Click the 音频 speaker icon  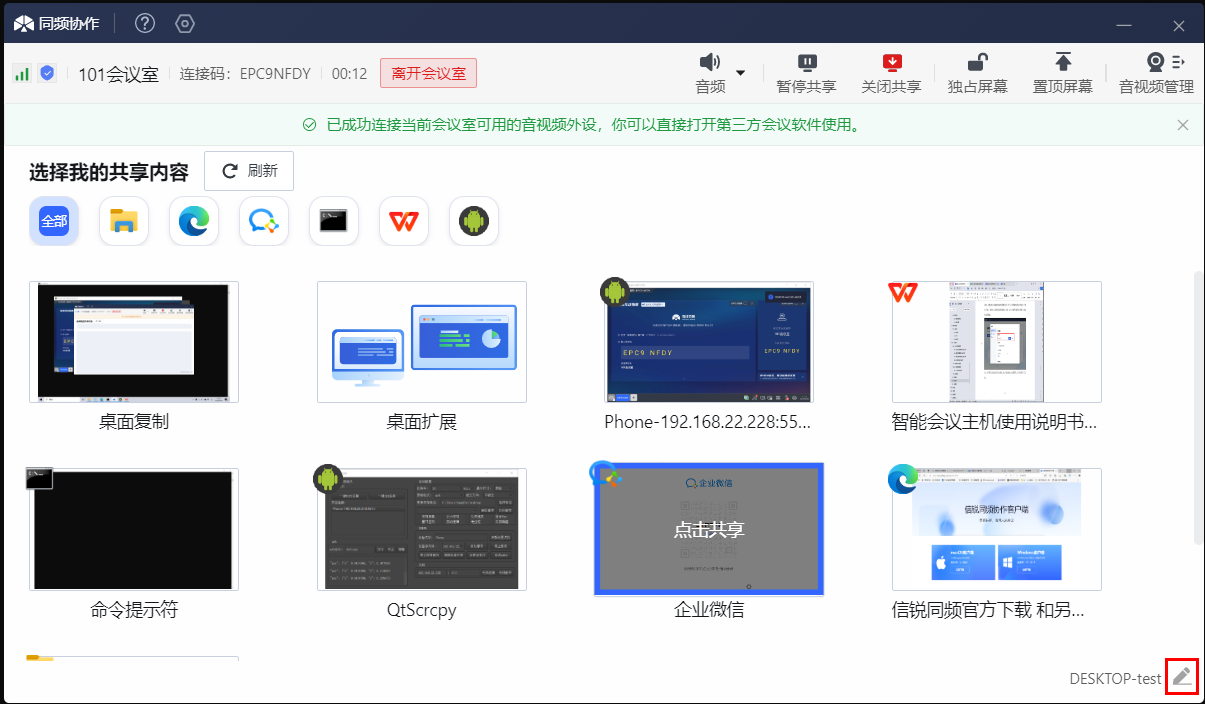click(x=710, y=63)
